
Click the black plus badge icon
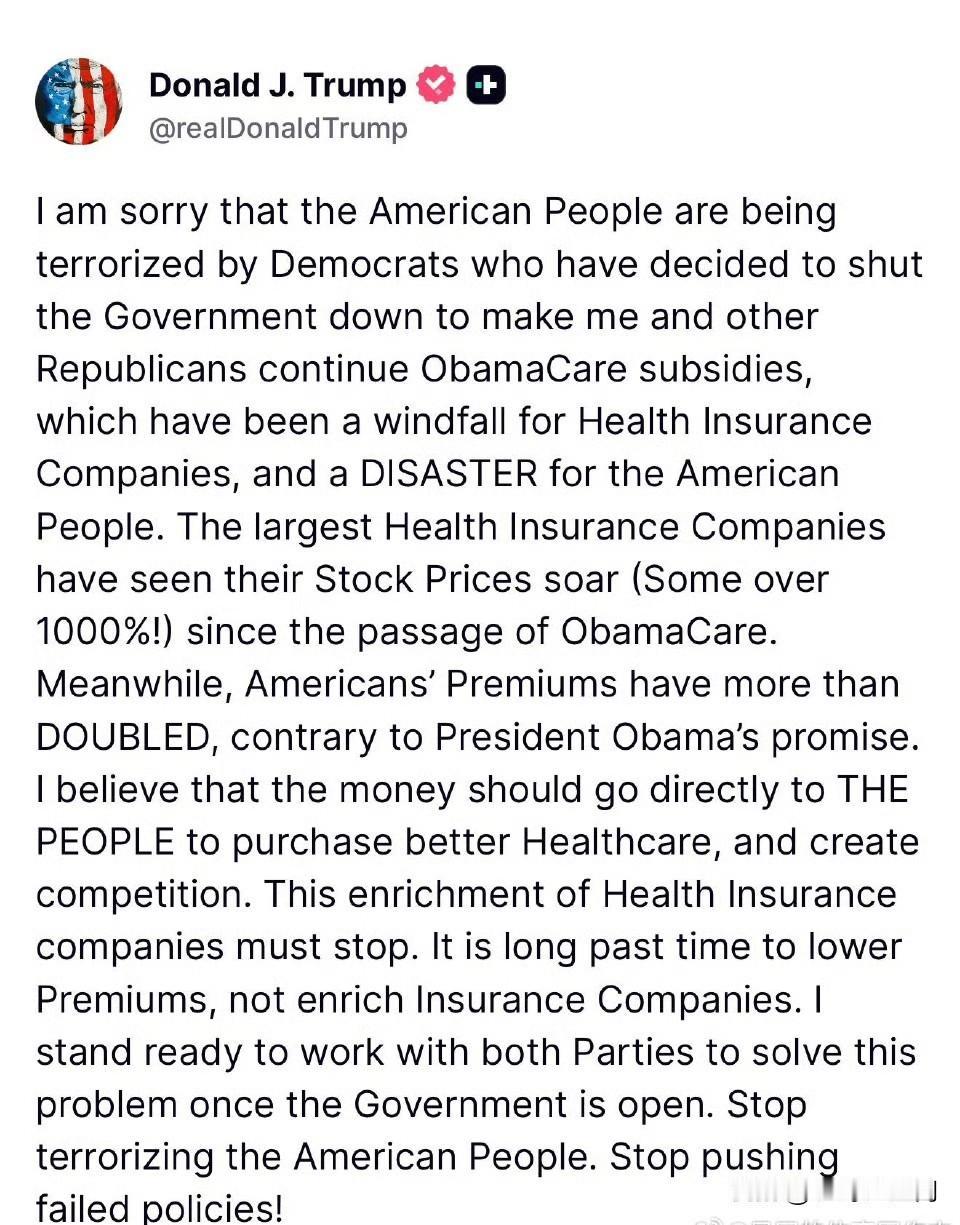(x=487, y=86)
